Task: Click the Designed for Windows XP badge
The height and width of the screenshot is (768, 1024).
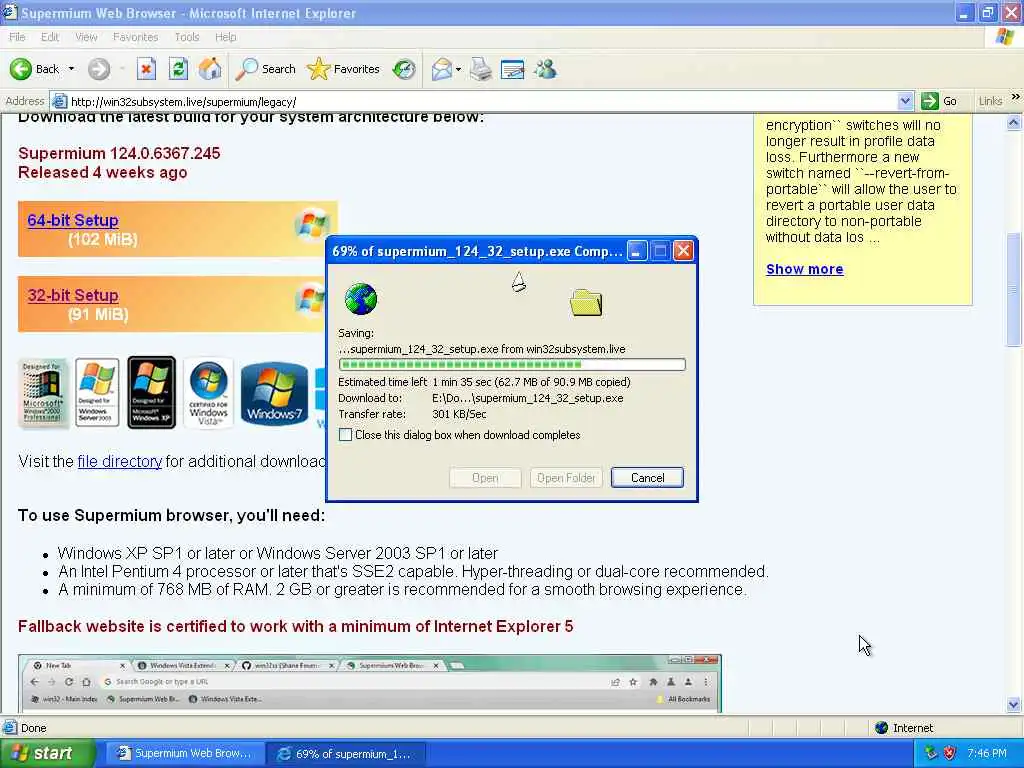Action: (152, 392)
